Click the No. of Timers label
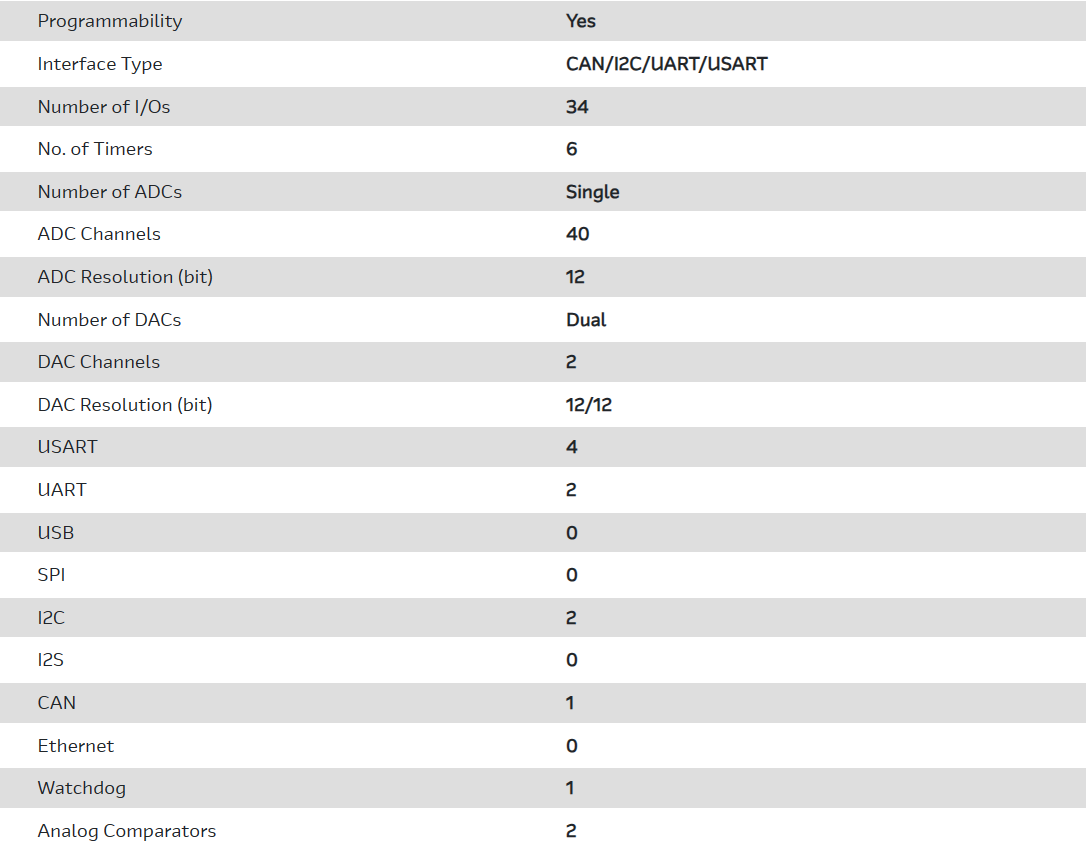The width and height of the screenshot is (1086, 848). pos(95,149)
